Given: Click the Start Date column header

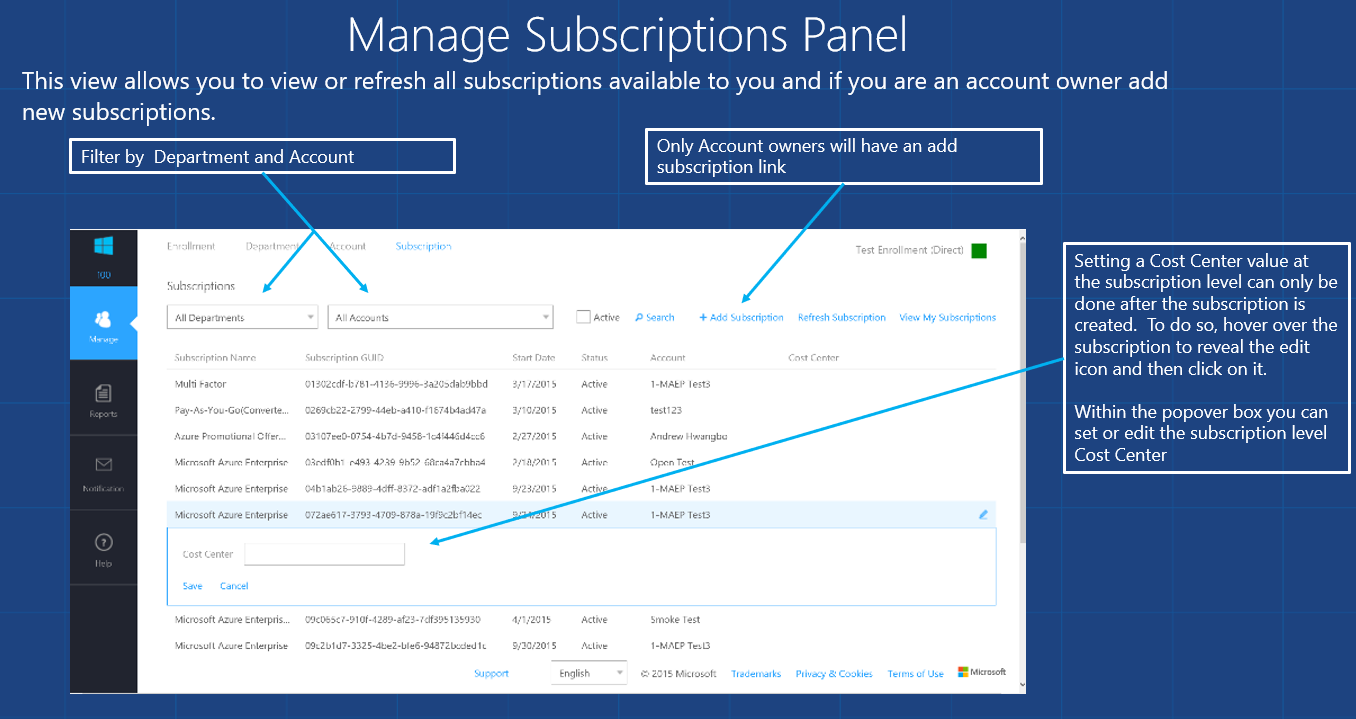Looking at the screenshot, I should [x=533, y=357].
